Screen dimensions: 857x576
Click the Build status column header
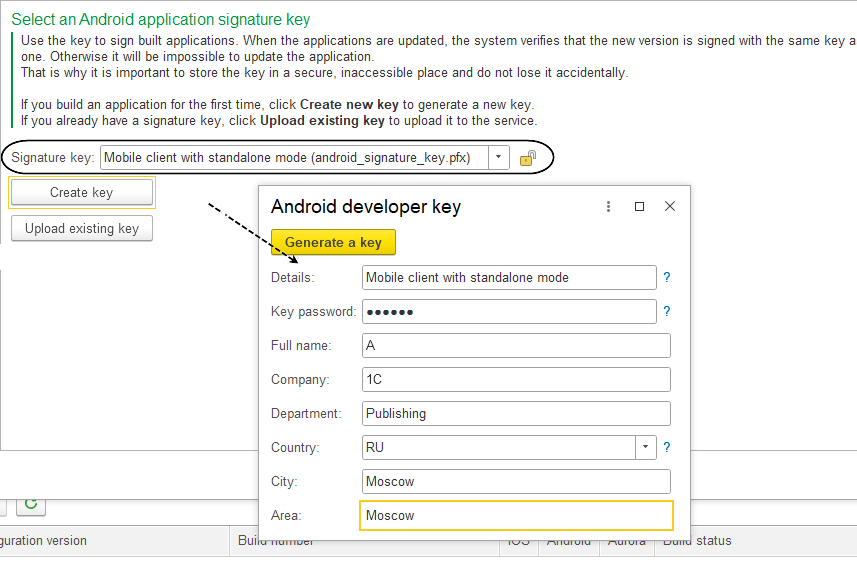click(697, 541)
